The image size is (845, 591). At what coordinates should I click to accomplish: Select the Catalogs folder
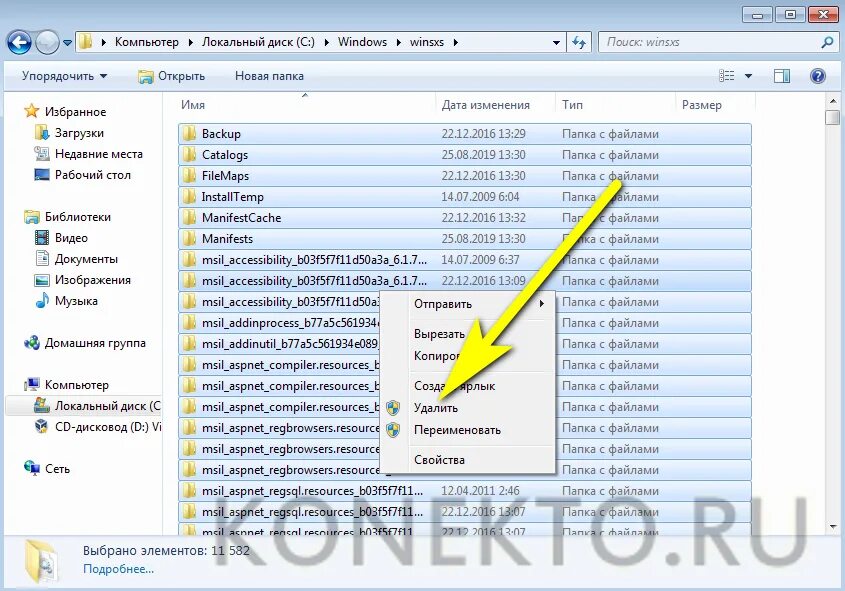[x=465, y=155]
